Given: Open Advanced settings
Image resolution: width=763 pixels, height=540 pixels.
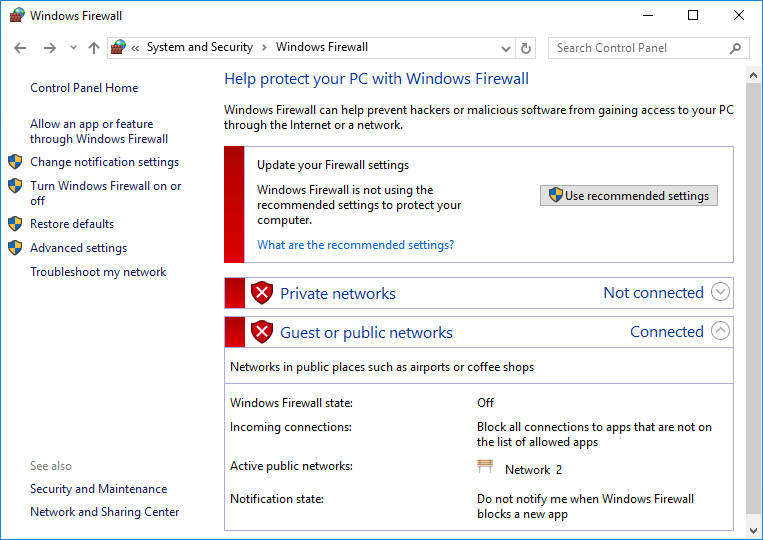Looking at the screenshot, I should 78,248.
